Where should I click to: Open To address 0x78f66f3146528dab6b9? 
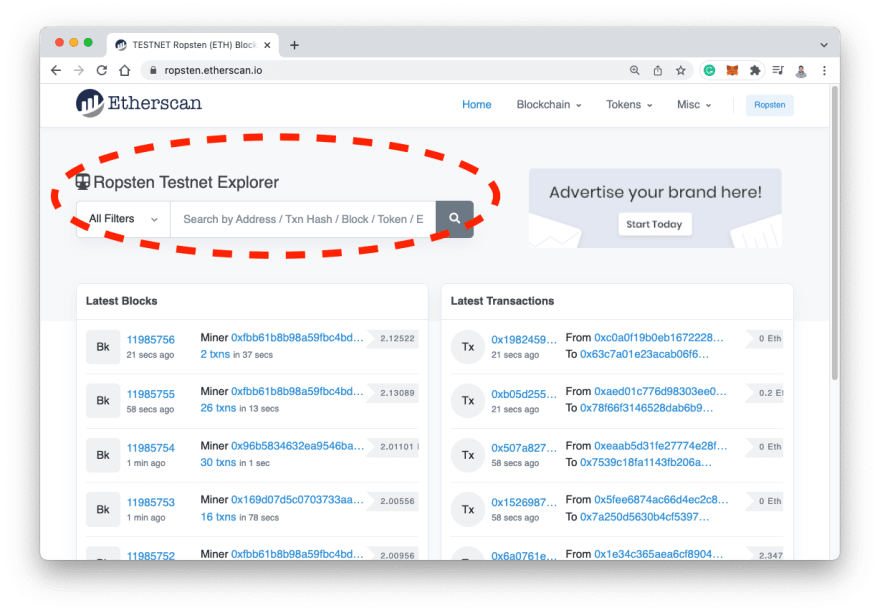647,408
